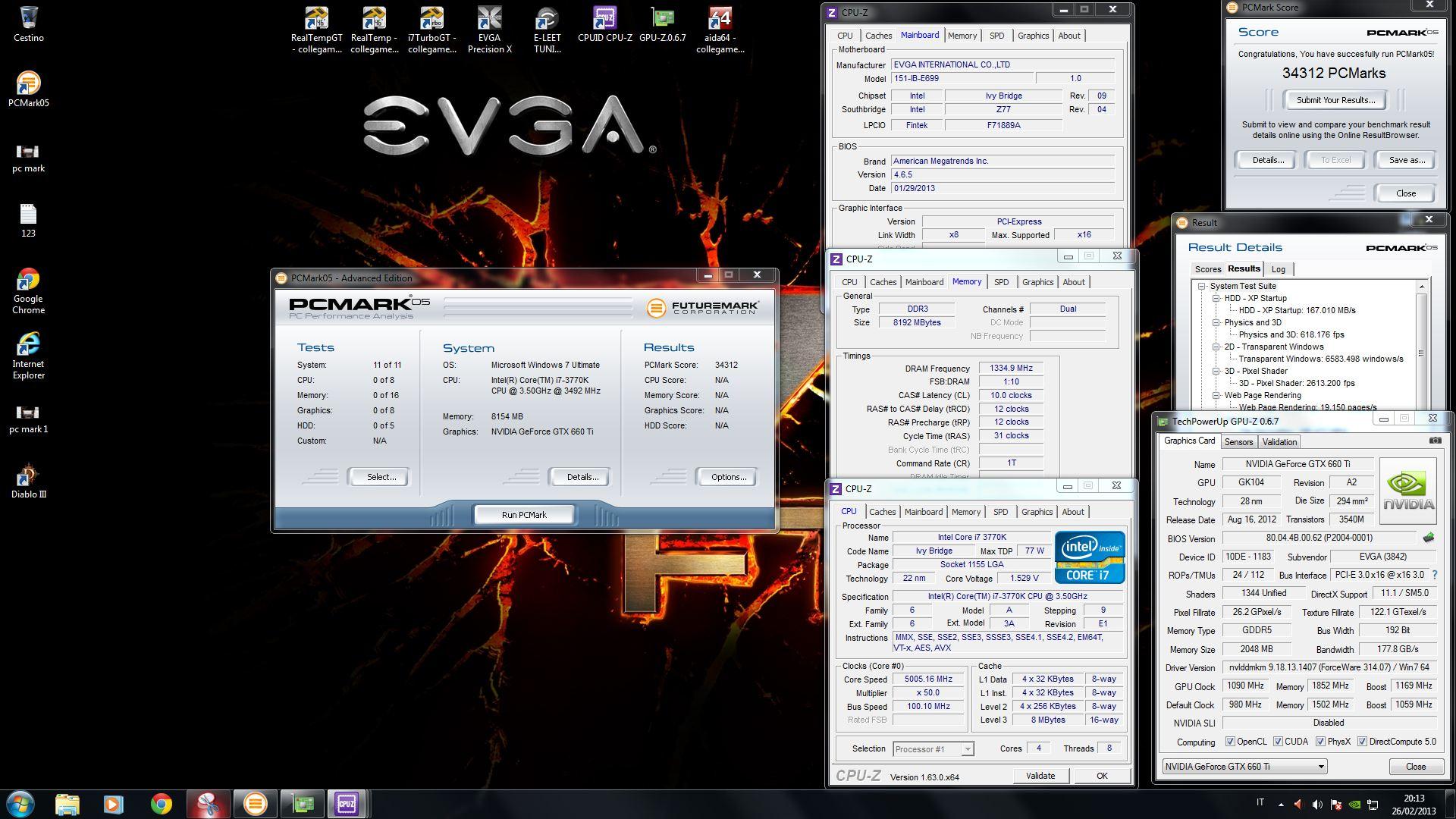Show hidden system tray icons arrow
This screenshot has width=1456, height=819.
1281,804
